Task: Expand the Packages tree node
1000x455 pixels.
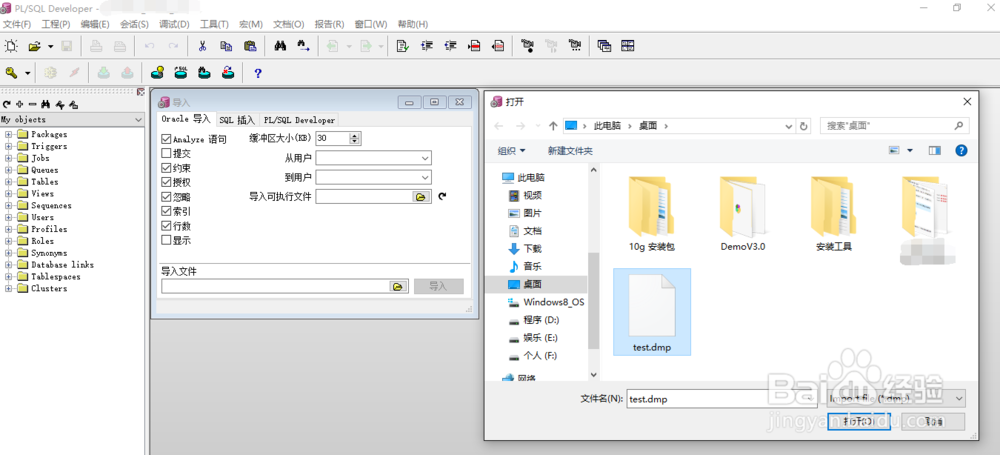Action: click(x=9, y=135)
